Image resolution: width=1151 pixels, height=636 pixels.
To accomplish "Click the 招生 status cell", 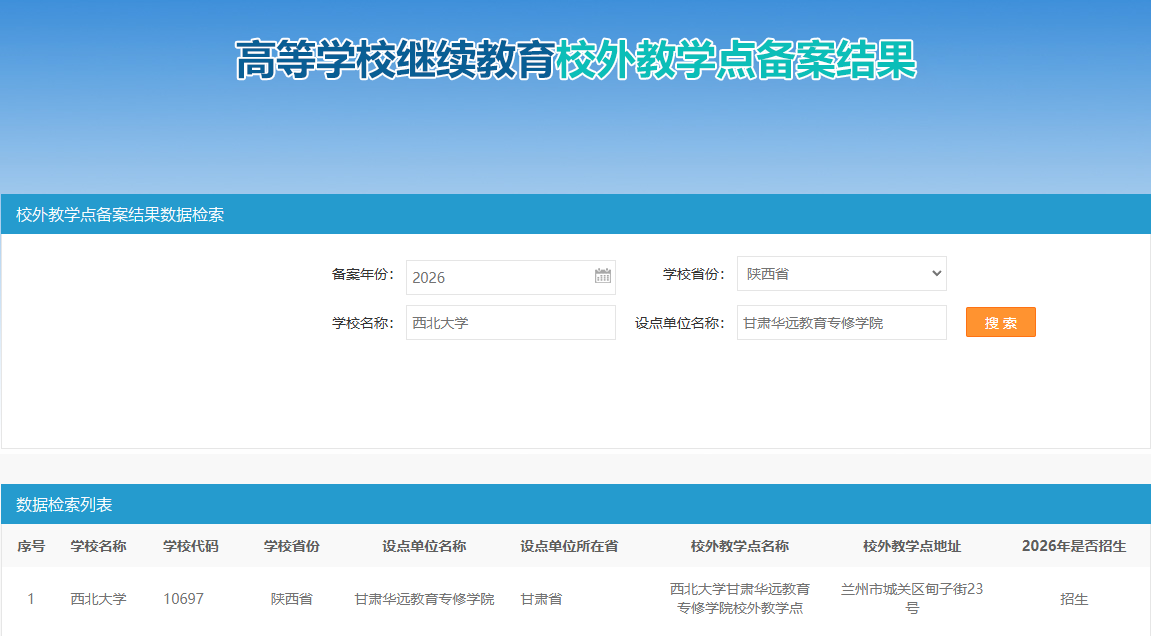I will [1074, 599].
